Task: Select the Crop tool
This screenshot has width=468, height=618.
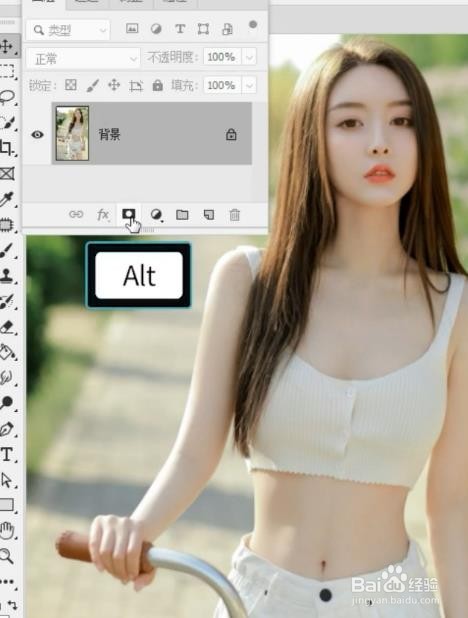Action: (7, 148)
